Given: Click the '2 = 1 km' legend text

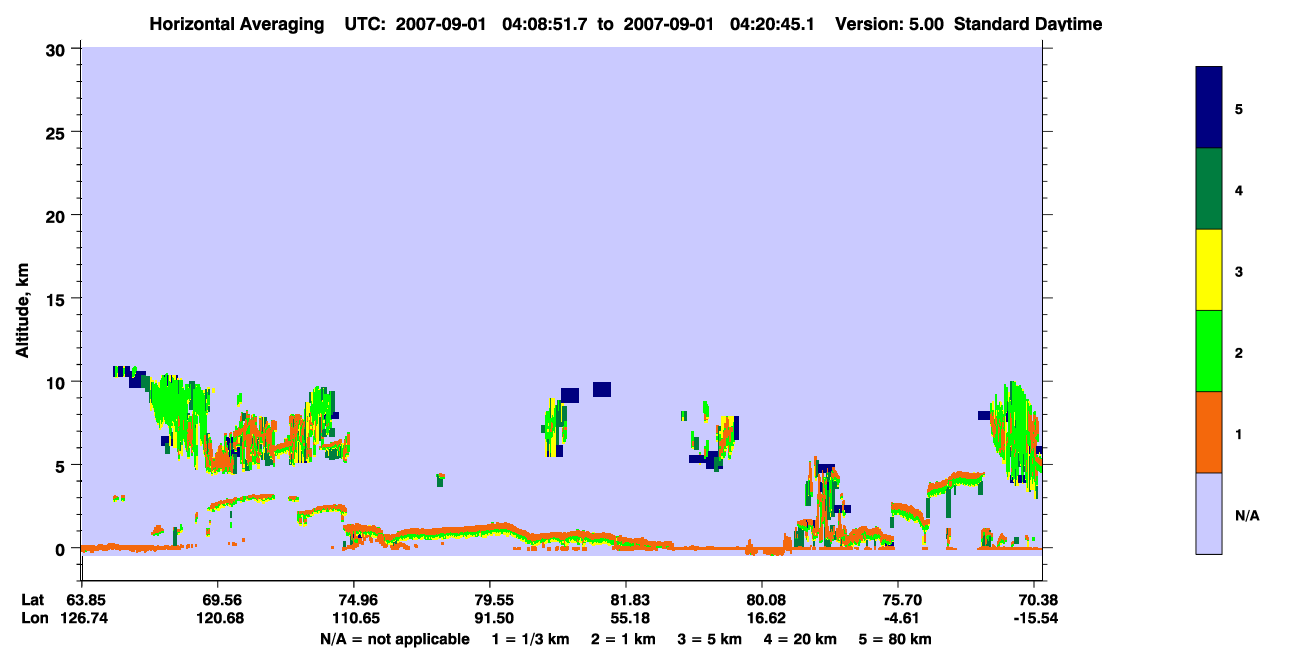Looking at the screenshot, I should click(623, 639).
